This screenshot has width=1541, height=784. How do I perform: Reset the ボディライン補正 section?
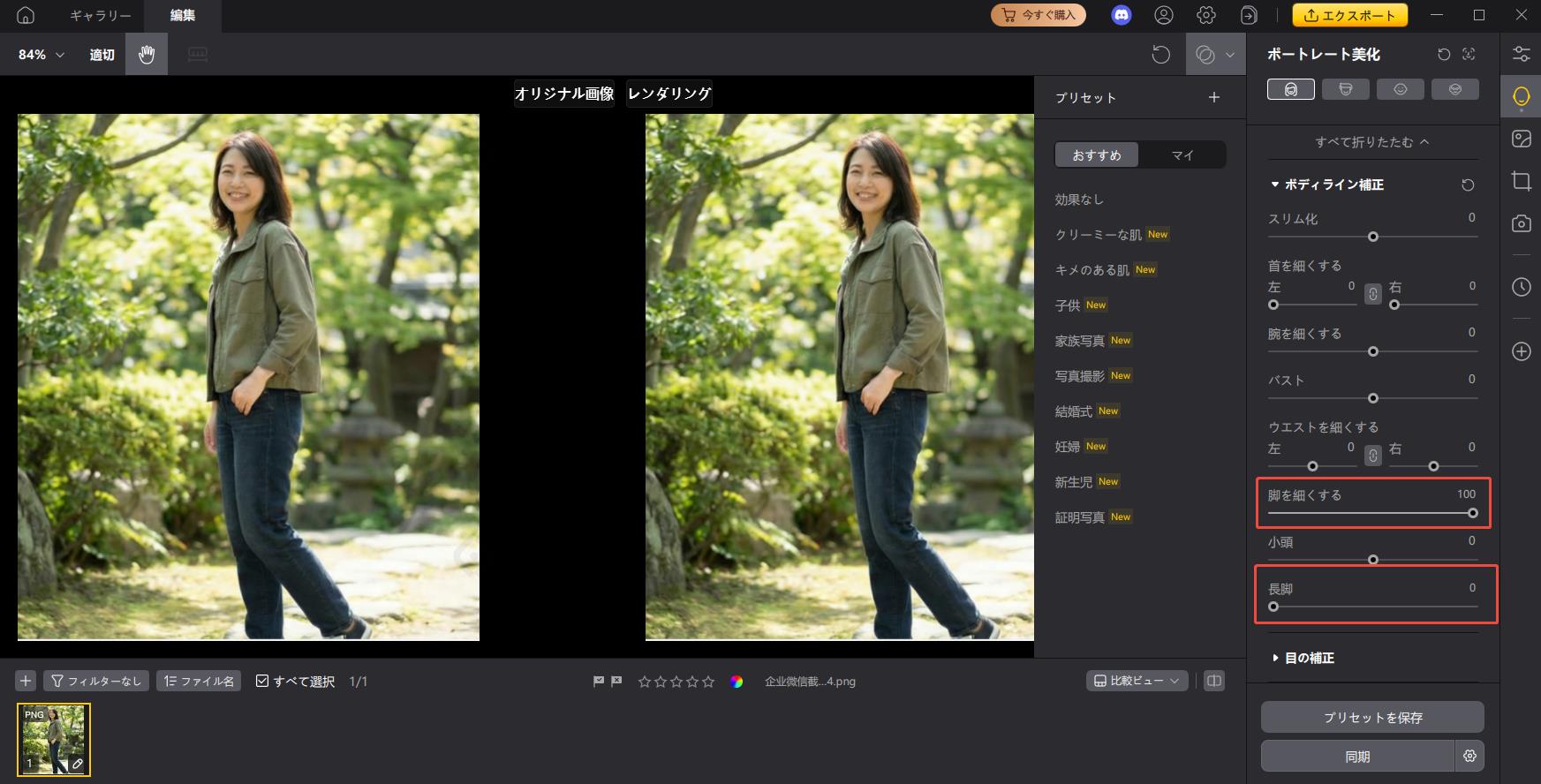coord(1468,185)
